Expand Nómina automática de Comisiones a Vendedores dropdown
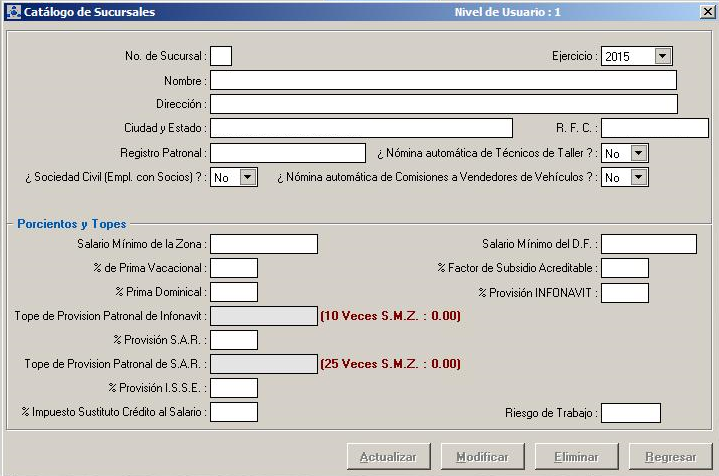Image resolution: width=719 pixels, height=476 pixels. pos(639,177)
